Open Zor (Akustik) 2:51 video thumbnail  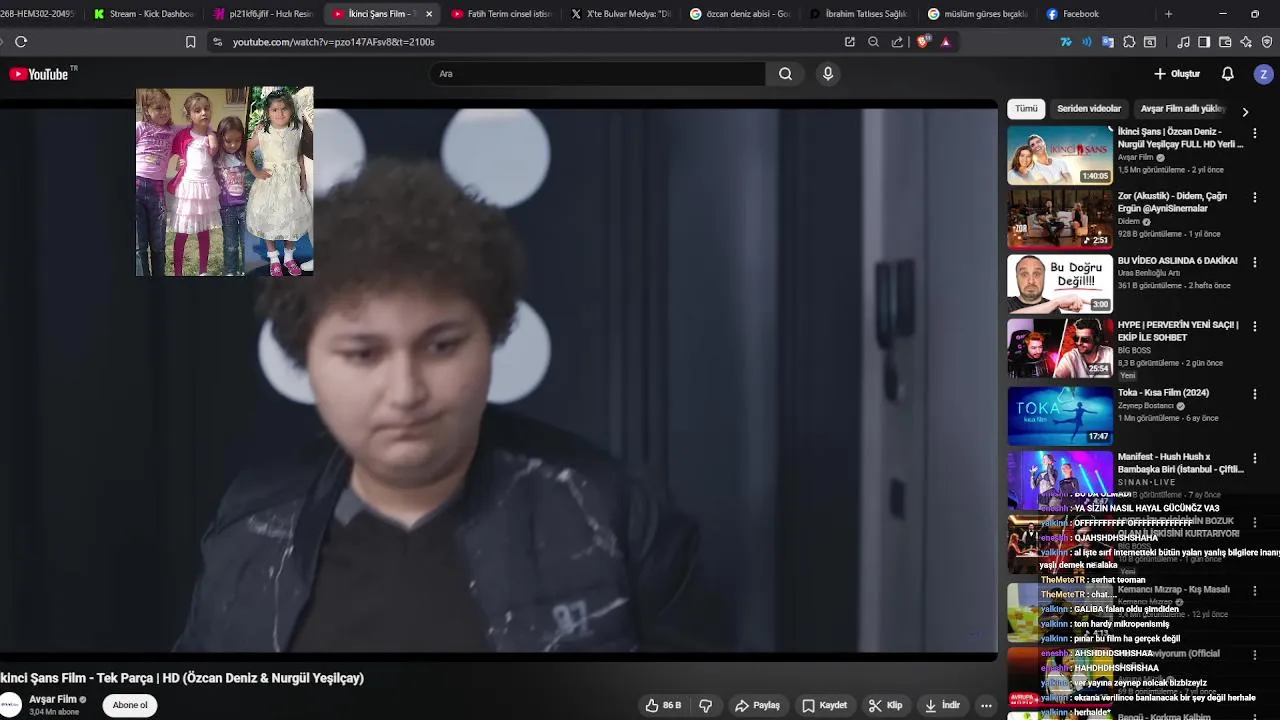click(x=1060, y=219)
